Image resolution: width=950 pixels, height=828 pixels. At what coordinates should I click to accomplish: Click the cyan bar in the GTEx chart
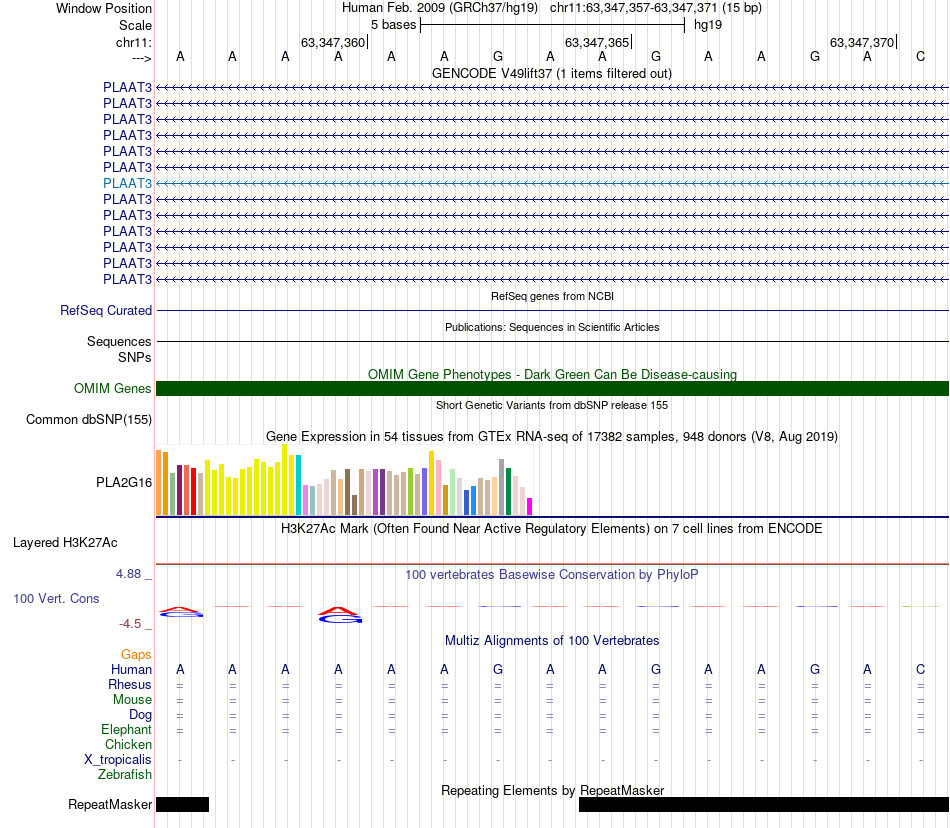click(298, 485)
